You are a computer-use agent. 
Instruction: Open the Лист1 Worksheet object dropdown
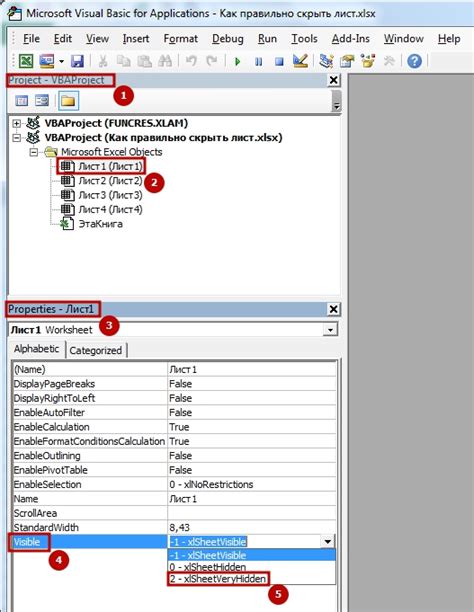click(330, 330)
